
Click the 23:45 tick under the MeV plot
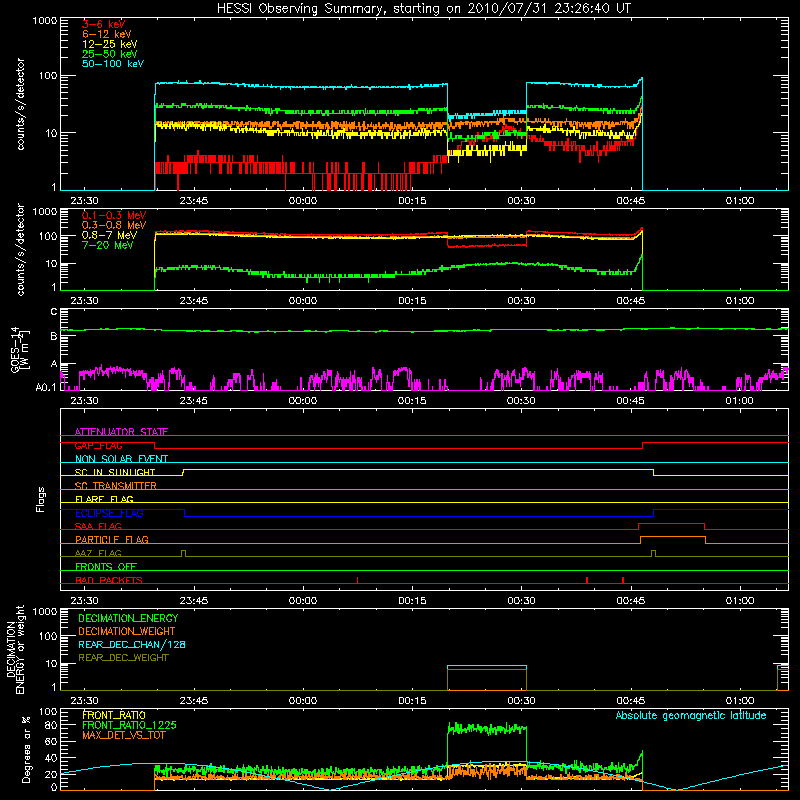click(x=194, y=301)
